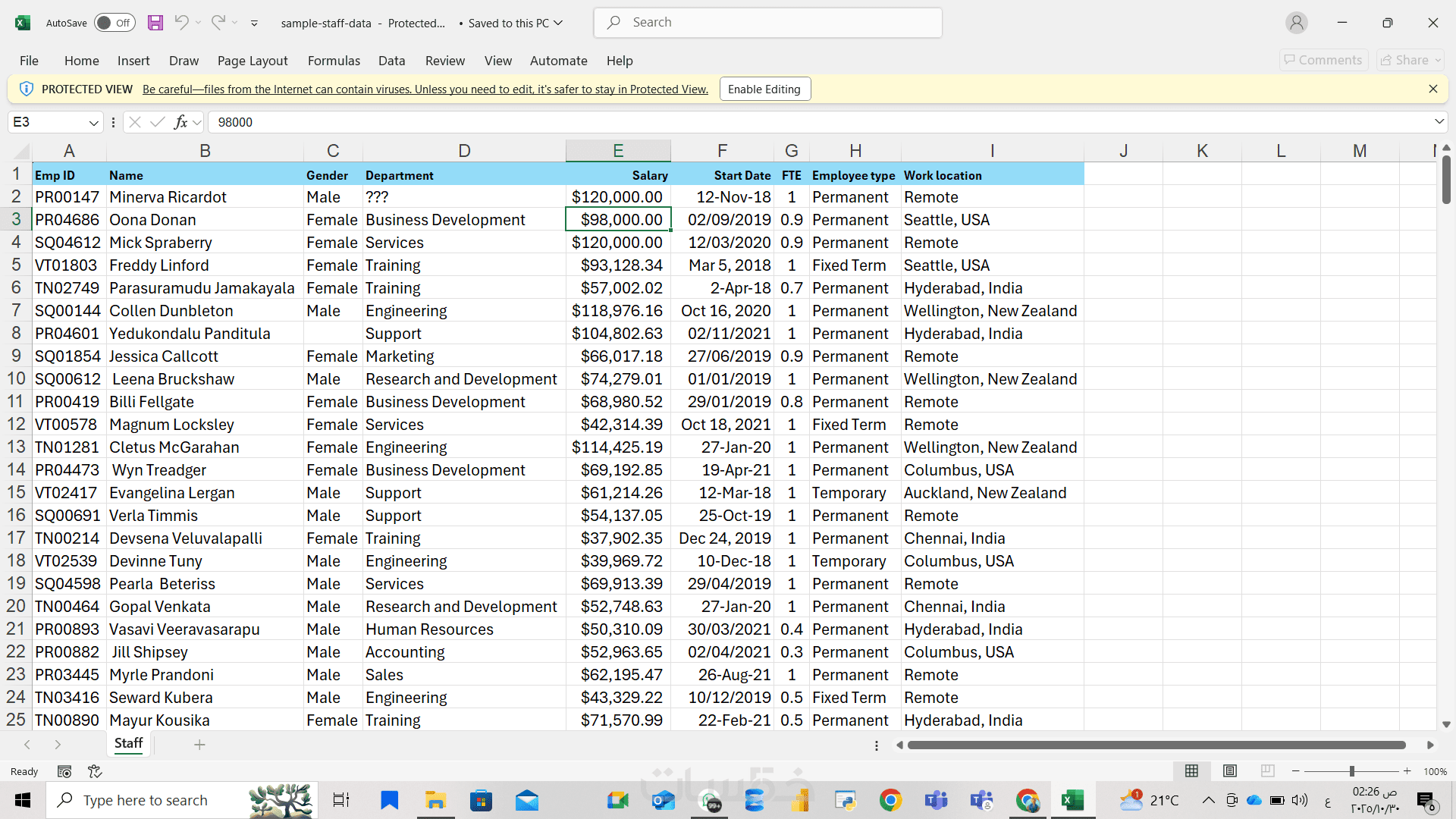Image resolution: width=1456 pixels, height=819 pixels.
Task: Open Google Chrome from the taskbar
Action: pos(890,800)
